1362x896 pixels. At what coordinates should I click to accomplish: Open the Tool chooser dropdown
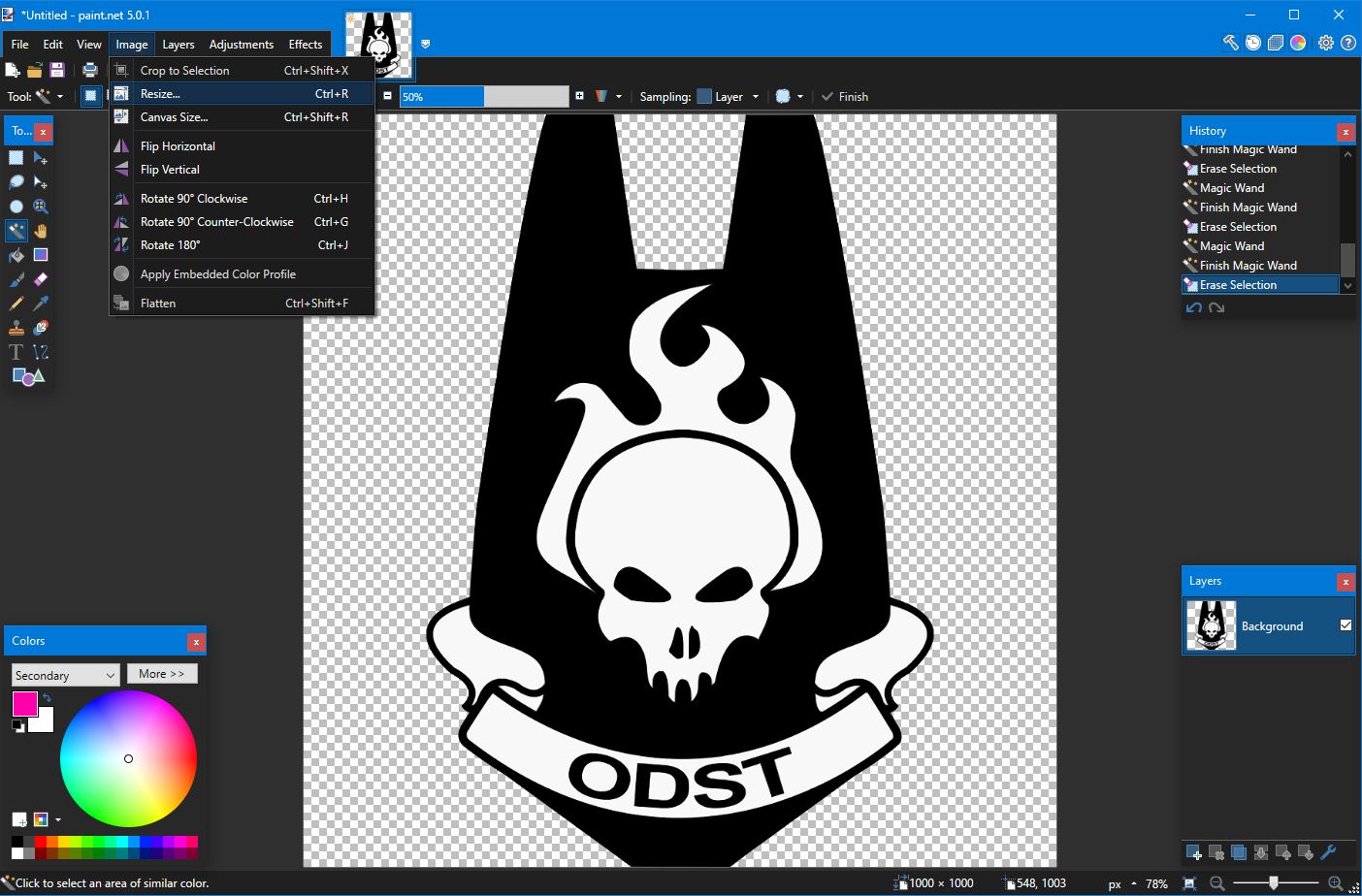(x=49, y=96)
